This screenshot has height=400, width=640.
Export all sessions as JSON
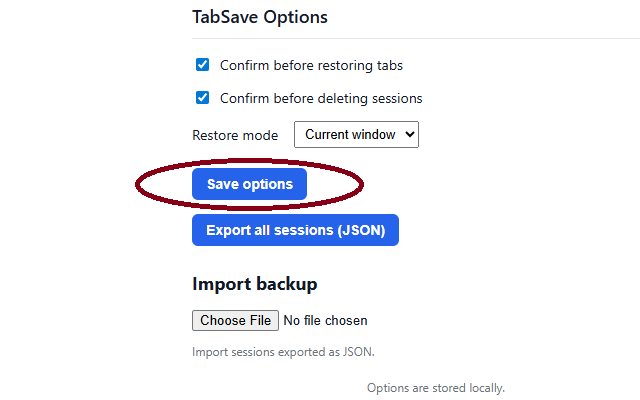pos(296,230)
